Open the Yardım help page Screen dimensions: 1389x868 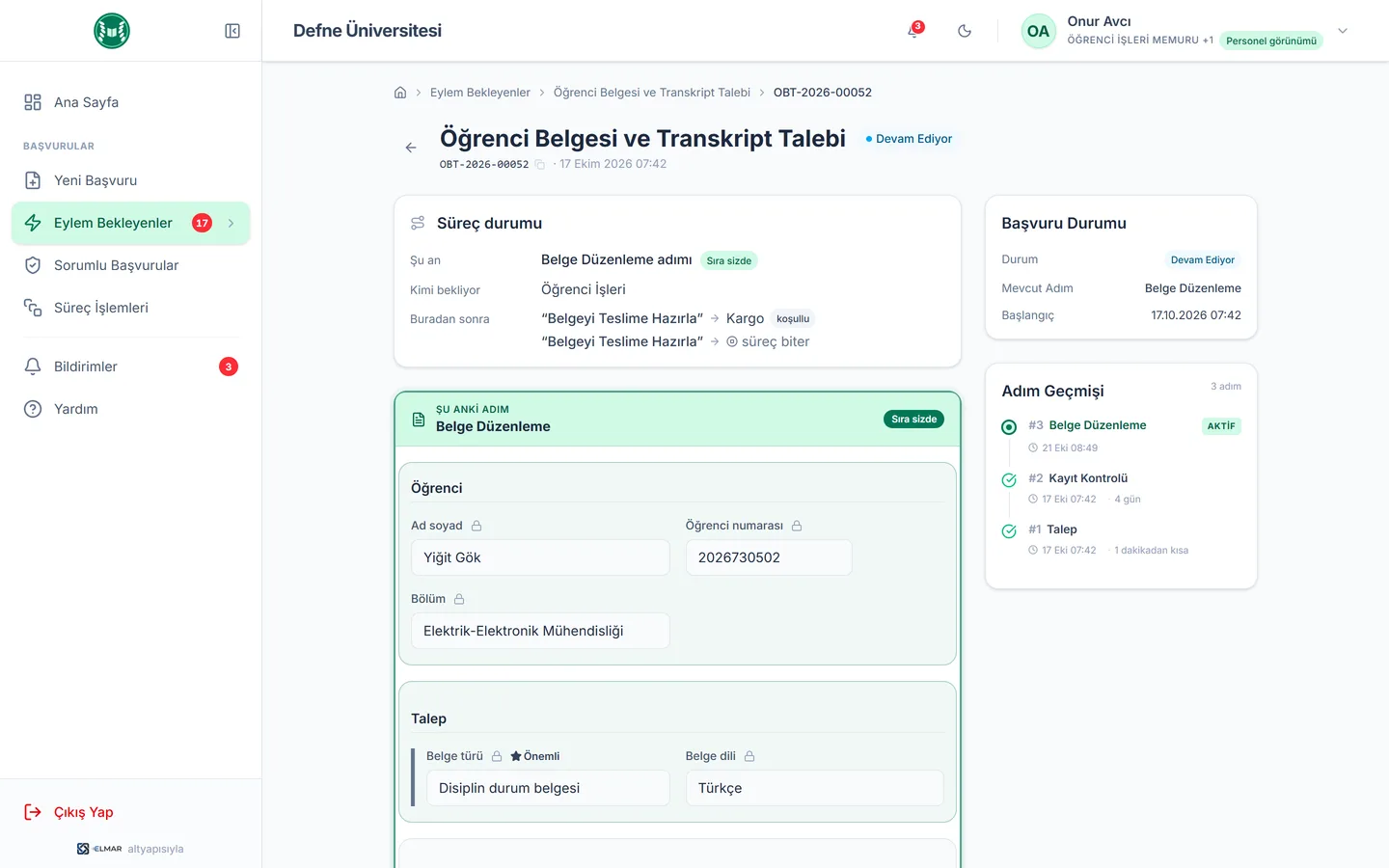[x=131, y=409]
